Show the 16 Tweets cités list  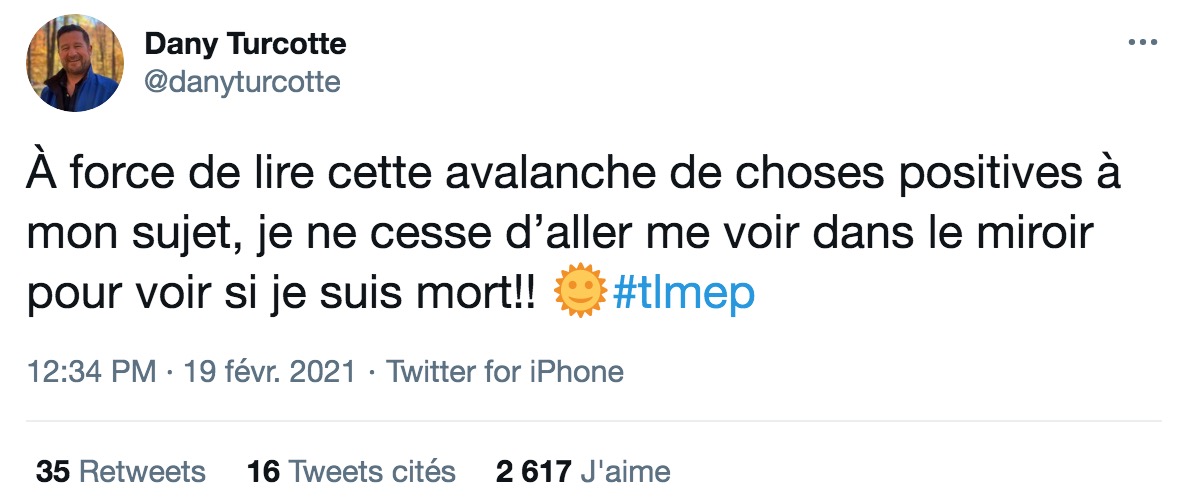point(351,471)
